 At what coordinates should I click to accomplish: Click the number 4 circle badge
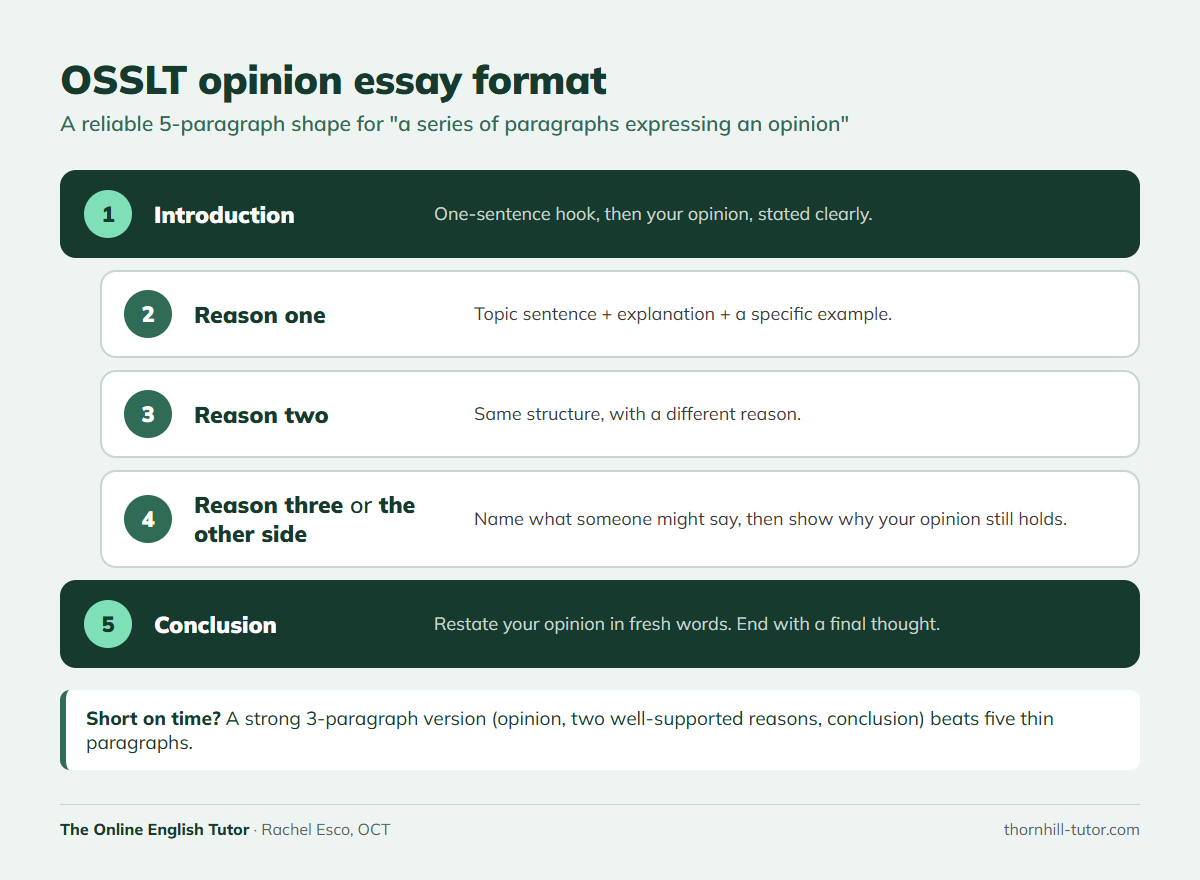148,519
